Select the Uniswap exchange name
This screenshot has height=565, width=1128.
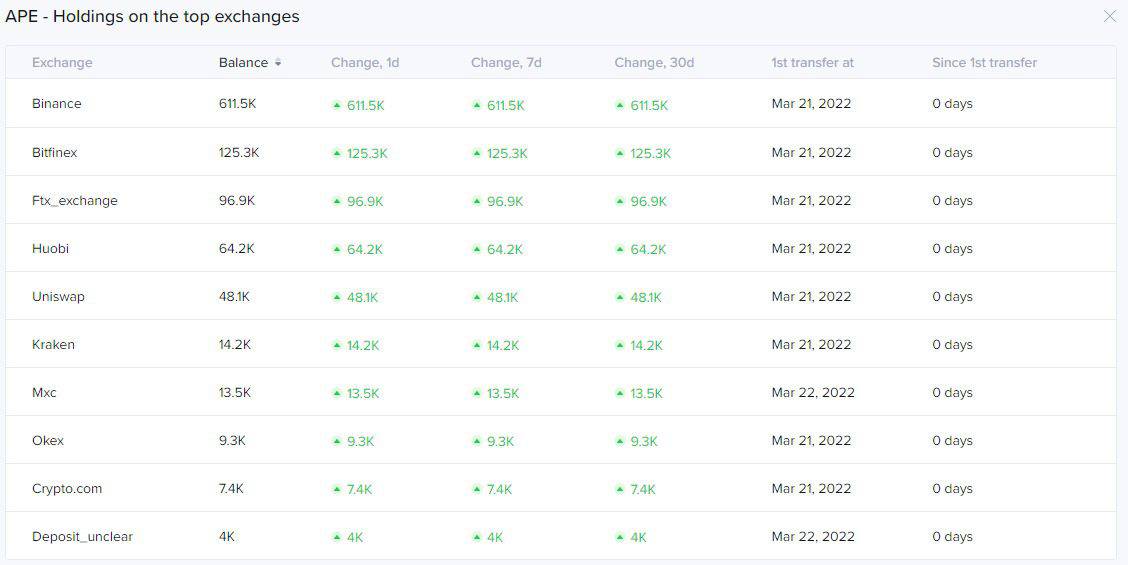click(58, 297)
